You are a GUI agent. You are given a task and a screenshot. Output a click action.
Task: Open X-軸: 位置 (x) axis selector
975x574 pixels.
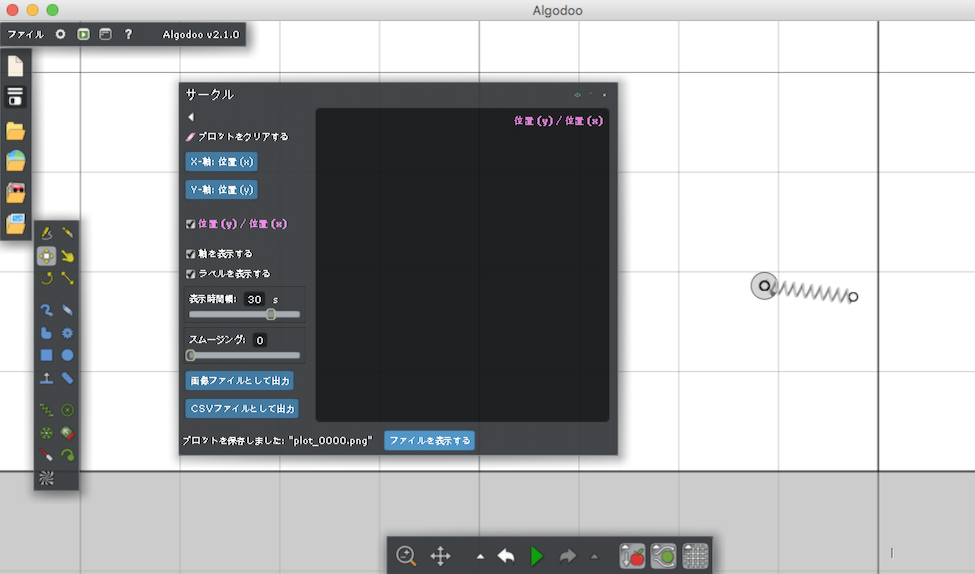tap(221, 161)
